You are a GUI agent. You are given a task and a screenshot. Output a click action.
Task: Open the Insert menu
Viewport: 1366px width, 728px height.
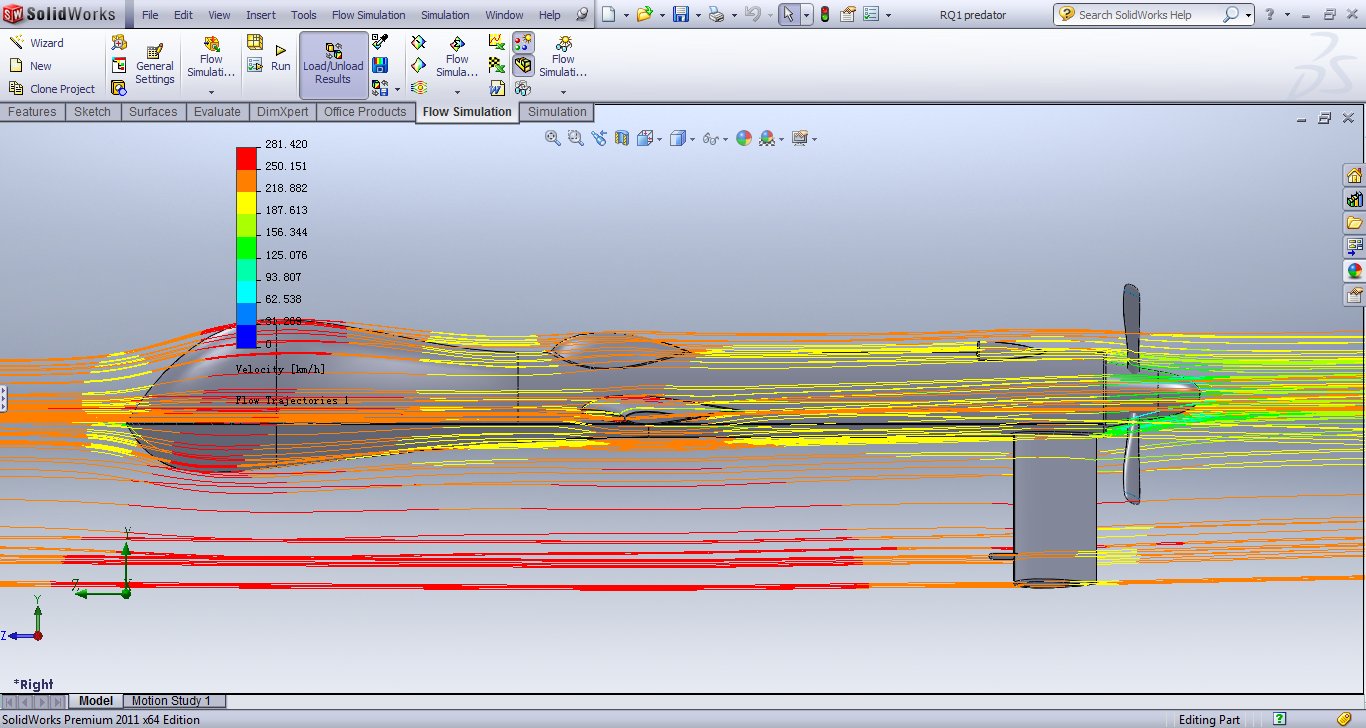click(261, 15)
